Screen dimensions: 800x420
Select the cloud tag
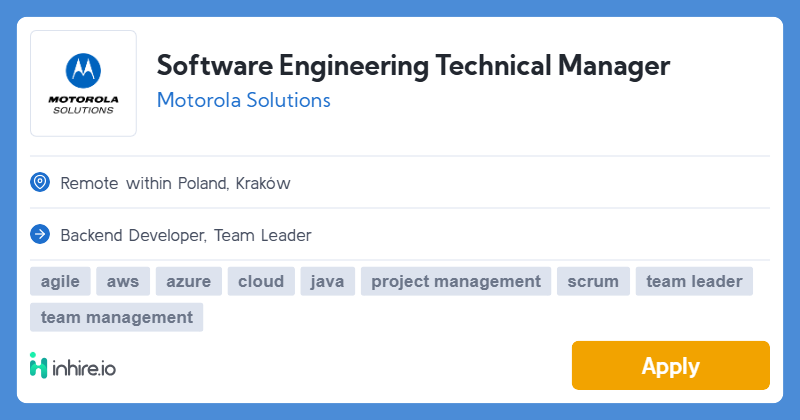[x=261, y=281]
